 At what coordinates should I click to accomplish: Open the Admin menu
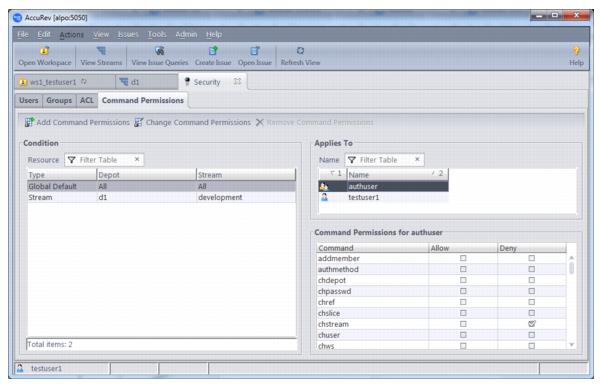[186, 34]
